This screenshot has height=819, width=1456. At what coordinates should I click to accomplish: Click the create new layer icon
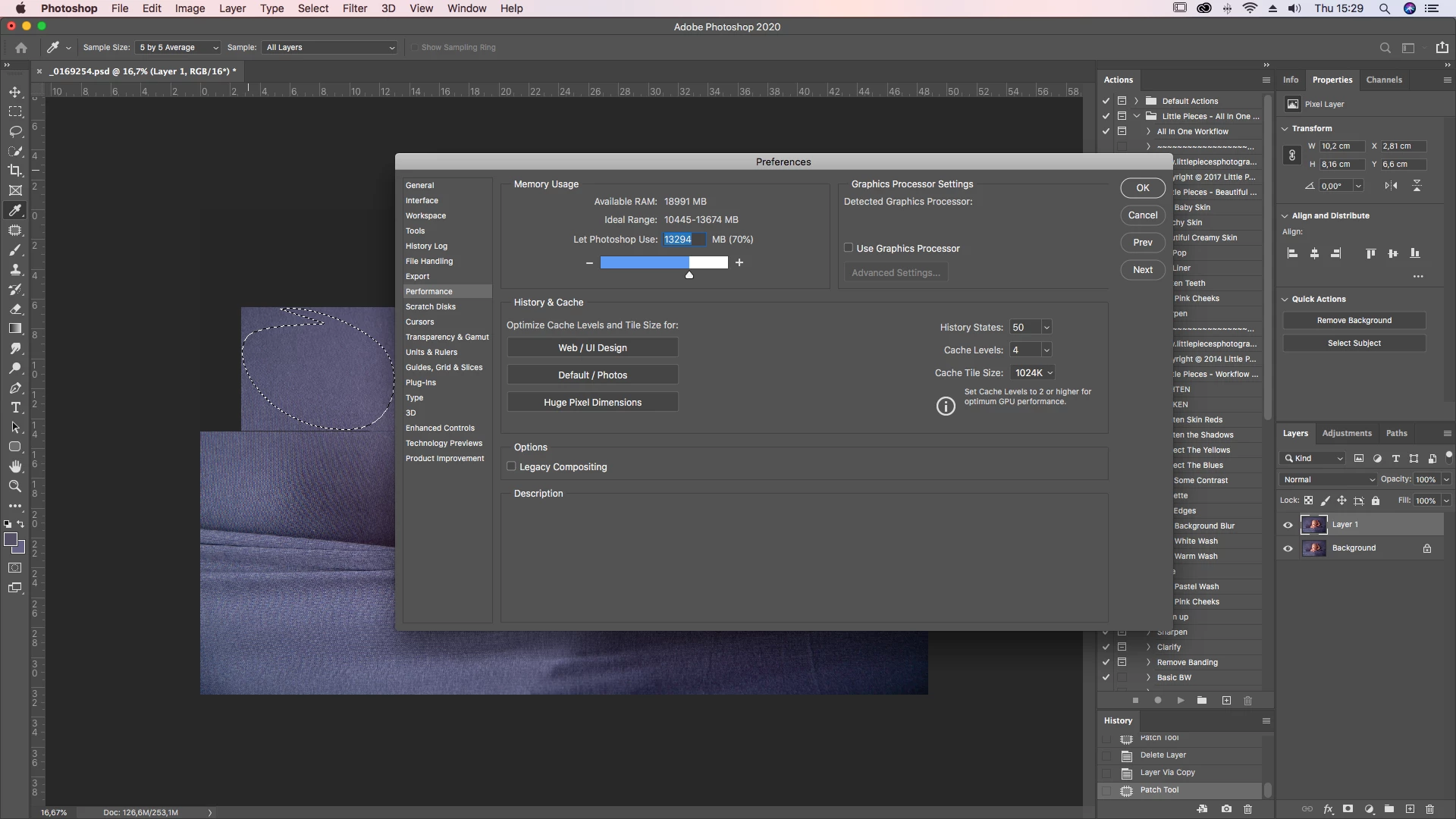click(1410, 809)
